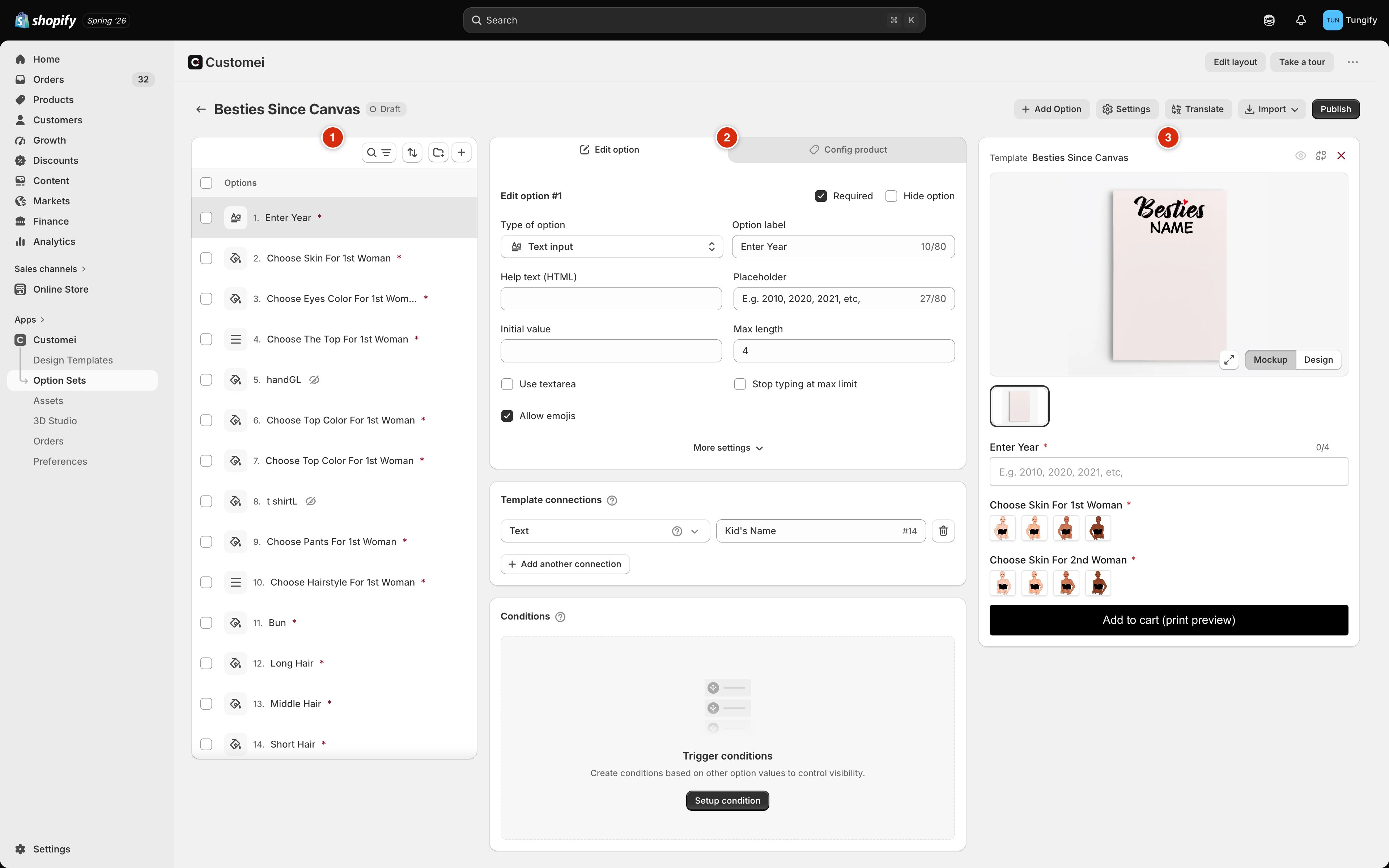Screen dimensions: 1389x868
Task: Click the Customei app logo in header
Action: [x=195, y=62]
